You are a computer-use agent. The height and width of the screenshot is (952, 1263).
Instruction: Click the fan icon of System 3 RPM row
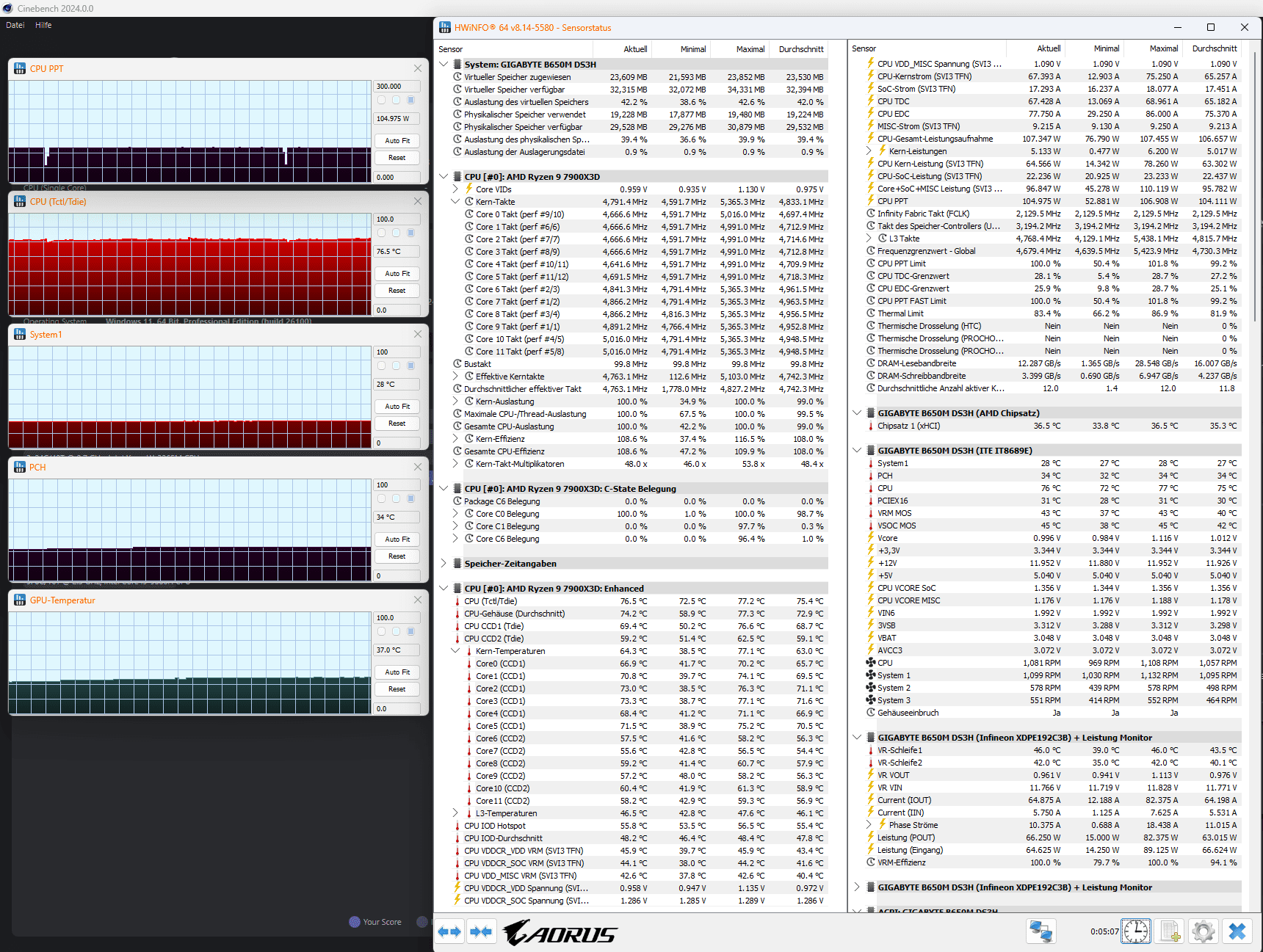871,700
